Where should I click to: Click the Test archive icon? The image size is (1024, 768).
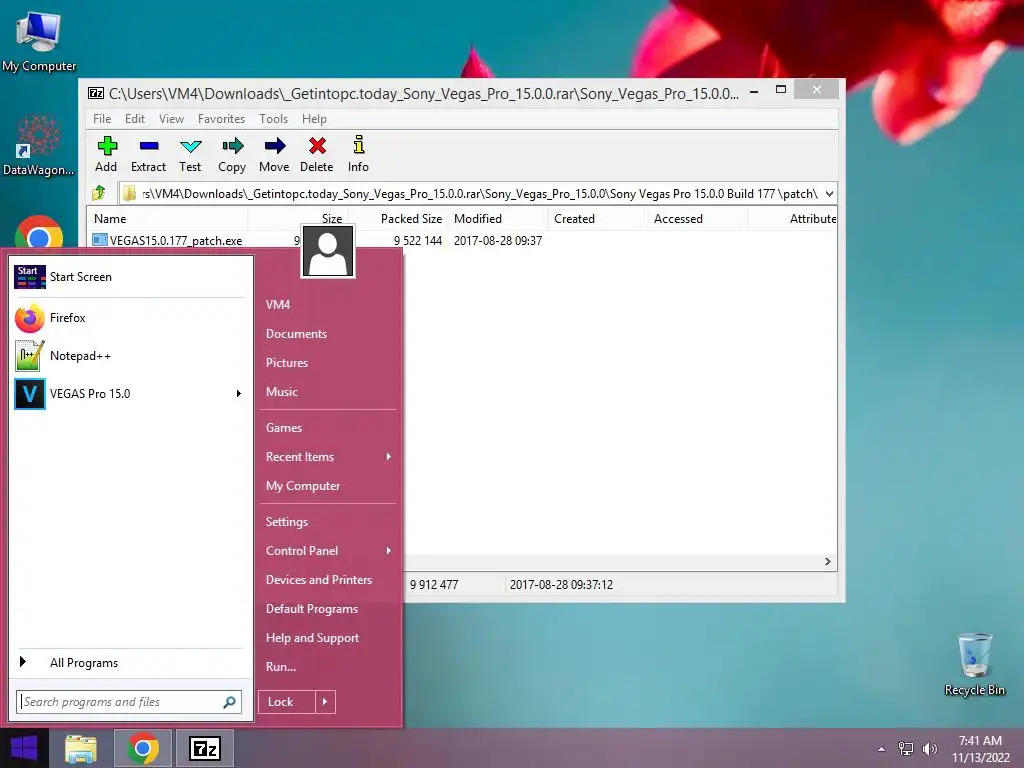pyautogui.click(x=190, y=154)
